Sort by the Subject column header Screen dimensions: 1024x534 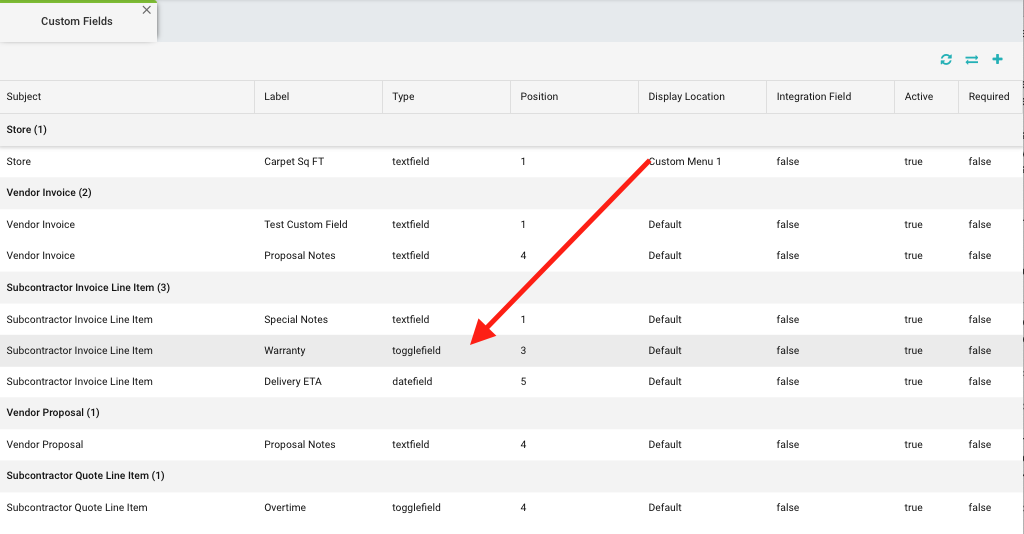point(24,97)
